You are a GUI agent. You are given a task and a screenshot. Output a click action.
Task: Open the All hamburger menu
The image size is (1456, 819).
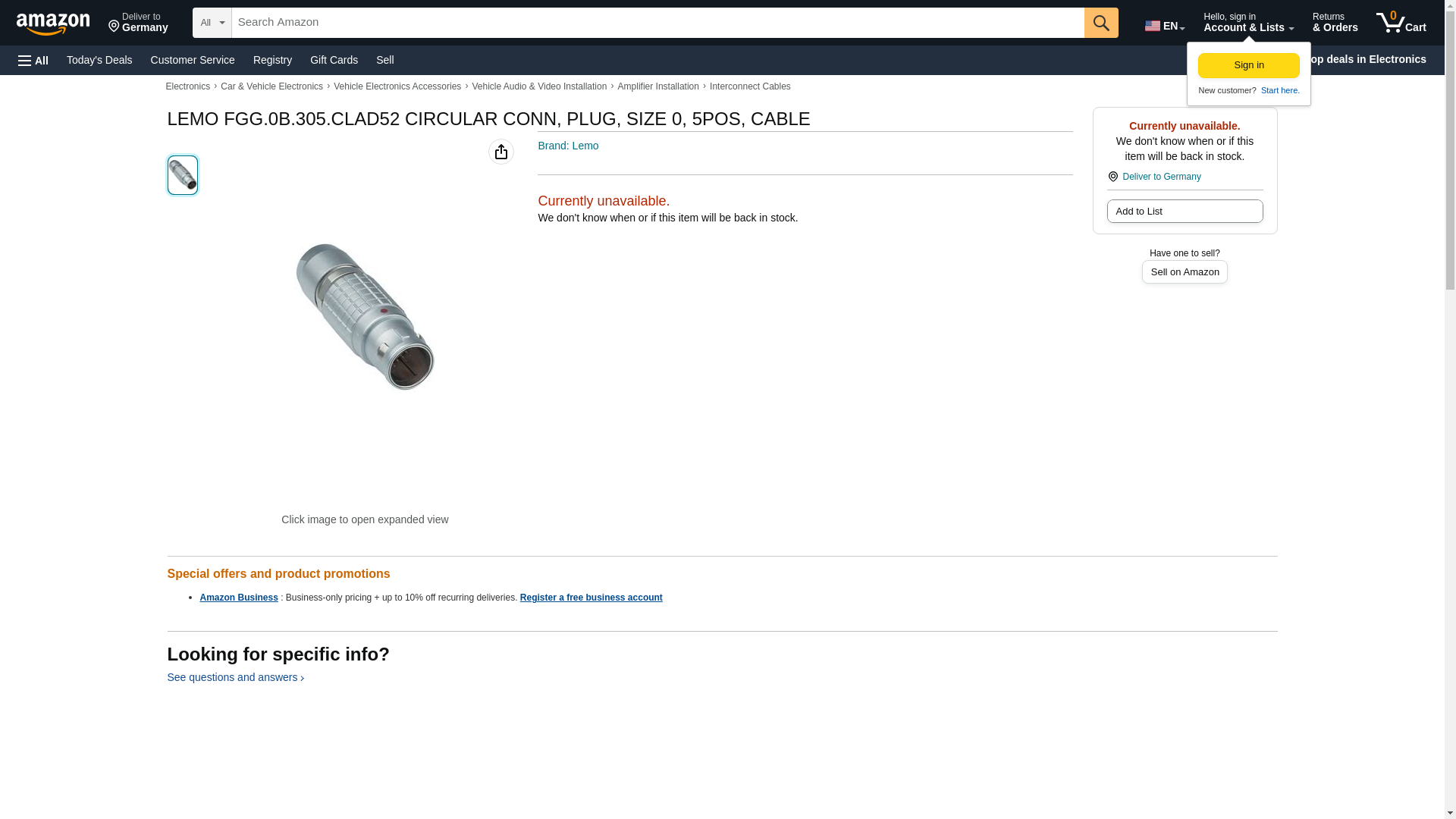tap(33, 60)
